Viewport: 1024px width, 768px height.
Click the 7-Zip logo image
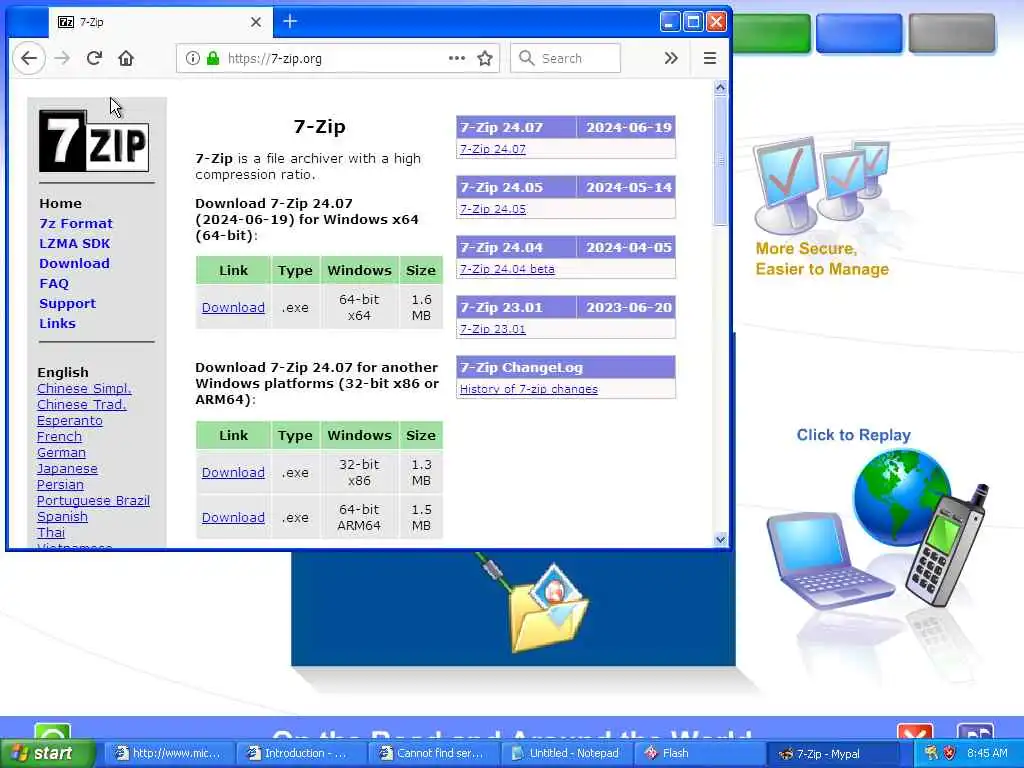pos(94,141)
